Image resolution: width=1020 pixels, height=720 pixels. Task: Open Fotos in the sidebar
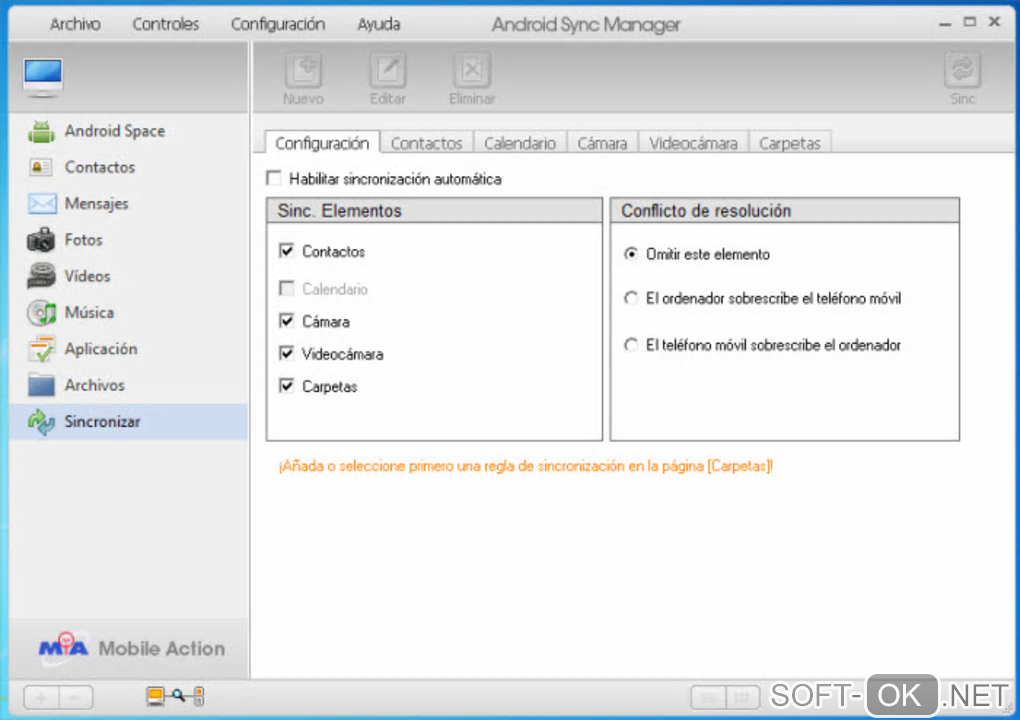[129, 241]
